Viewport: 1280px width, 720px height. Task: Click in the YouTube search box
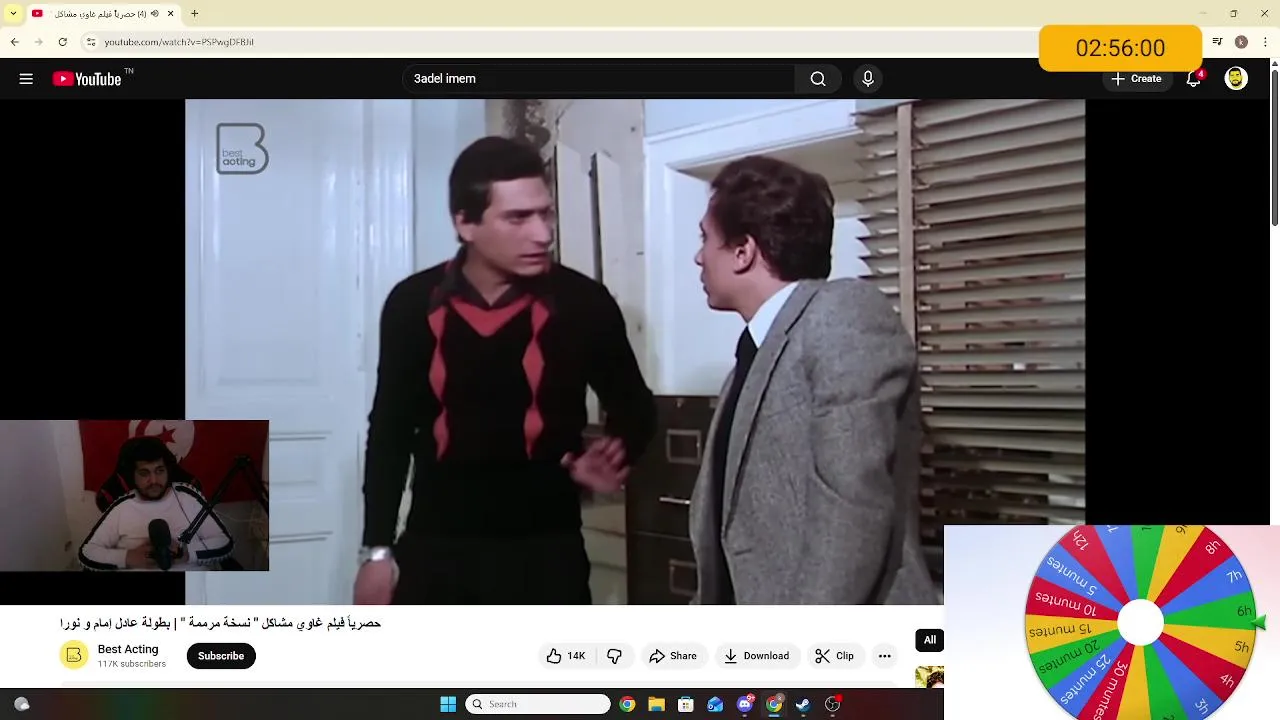(600, 79)
